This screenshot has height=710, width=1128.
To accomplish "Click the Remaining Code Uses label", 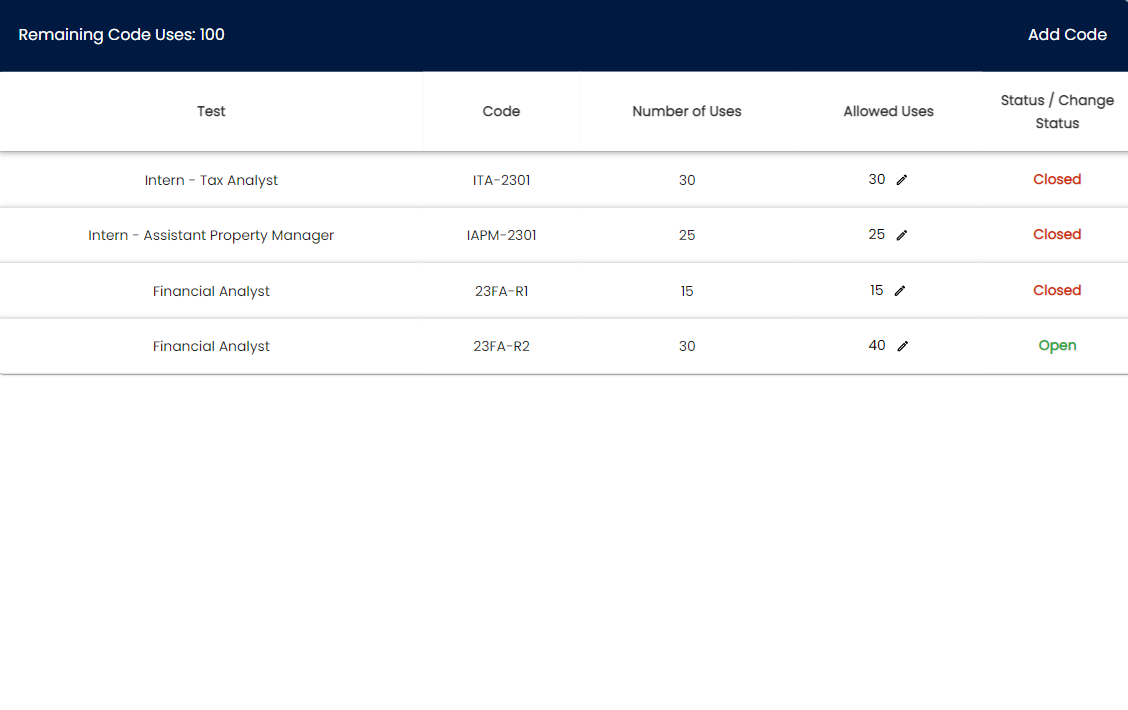I will 121,35.
